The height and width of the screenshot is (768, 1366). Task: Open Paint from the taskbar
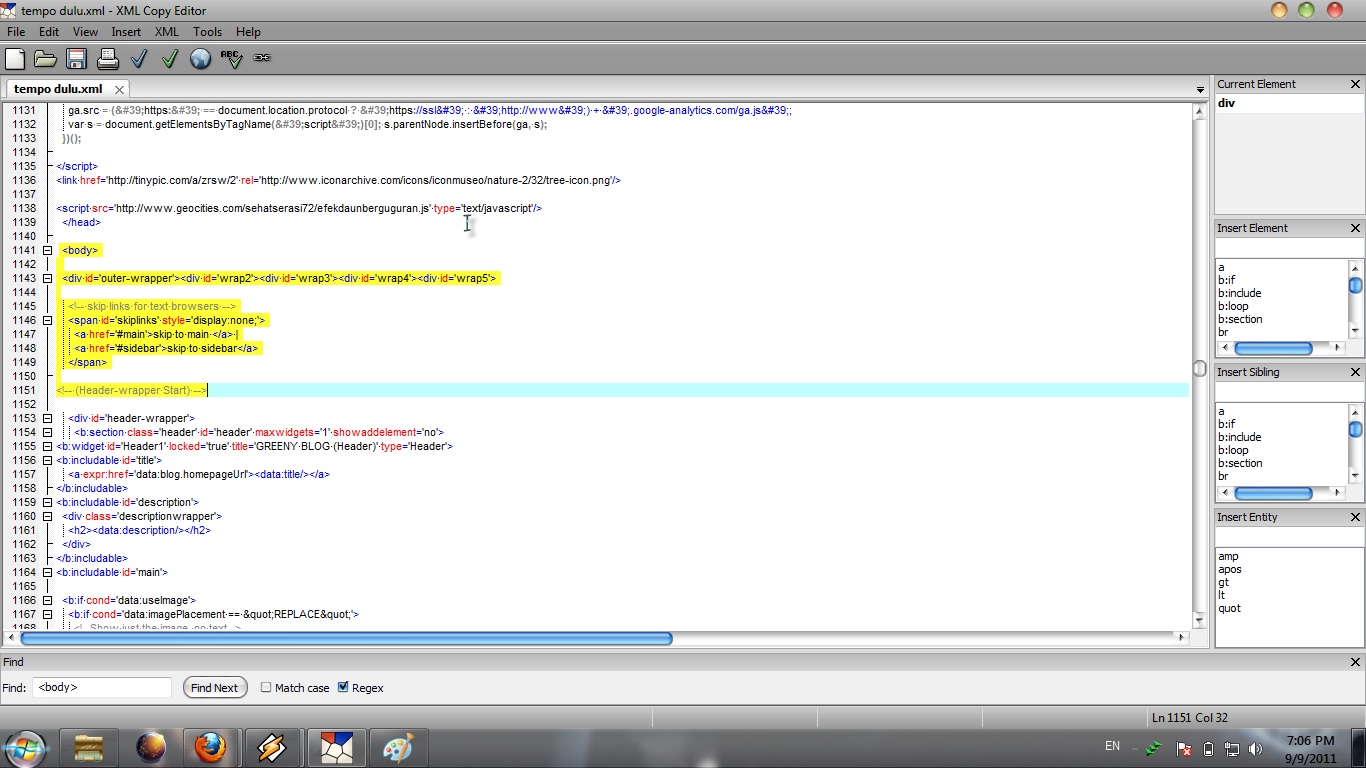(398, 748)
